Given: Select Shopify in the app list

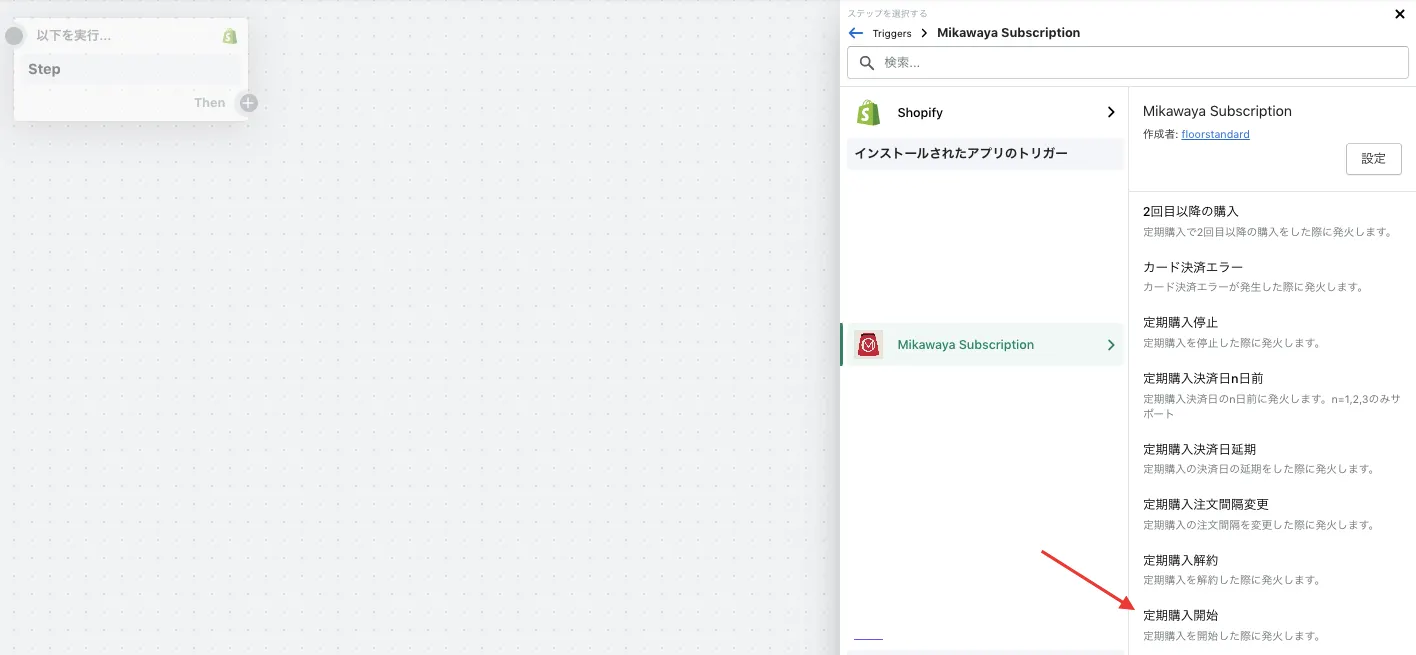Looking at the screenshot, I should (x=985, y=112).
